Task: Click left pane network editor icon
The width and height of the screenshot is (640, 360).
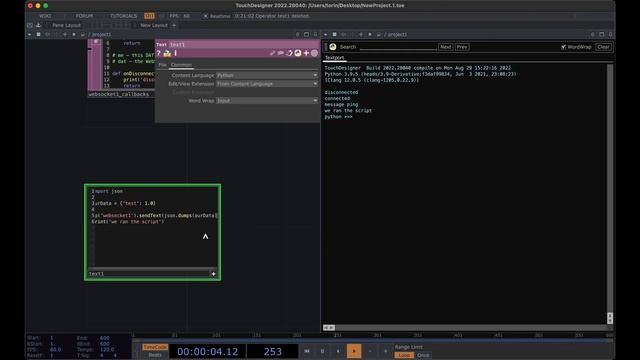Action: 38,35
